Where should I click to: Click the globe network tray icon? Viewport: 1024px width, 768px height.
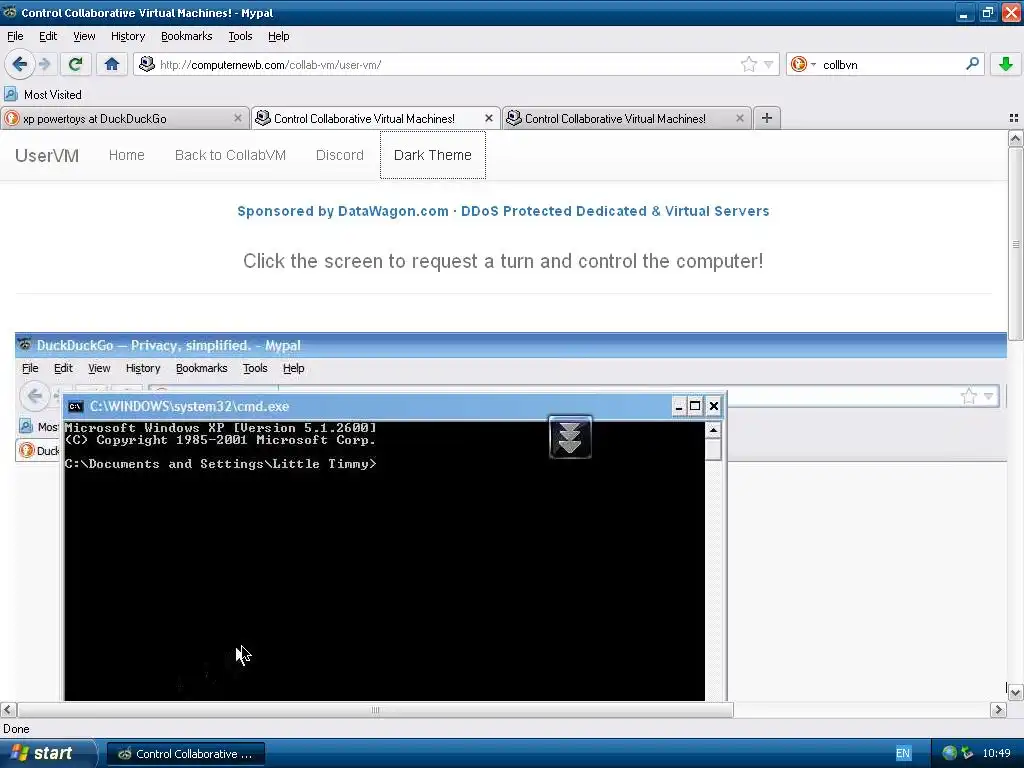[x=950, y=754]
